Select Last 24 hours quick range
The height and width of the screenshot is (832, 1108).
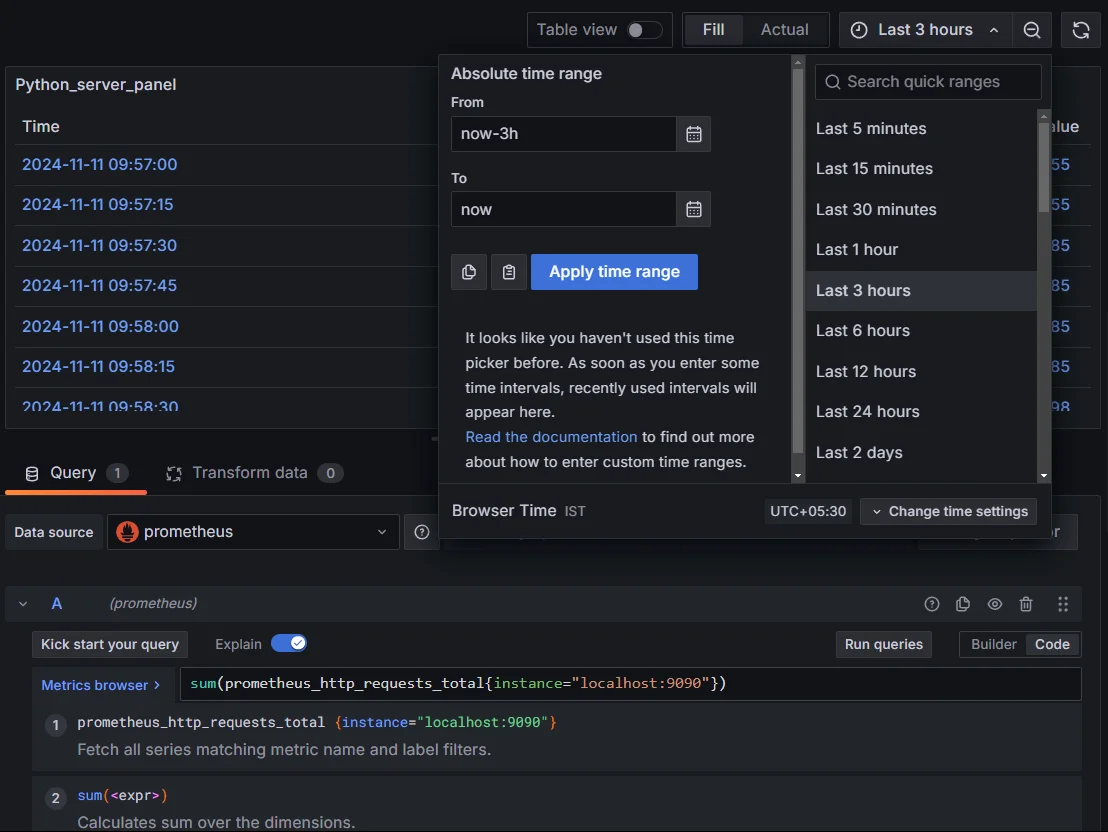click(921, 411)
